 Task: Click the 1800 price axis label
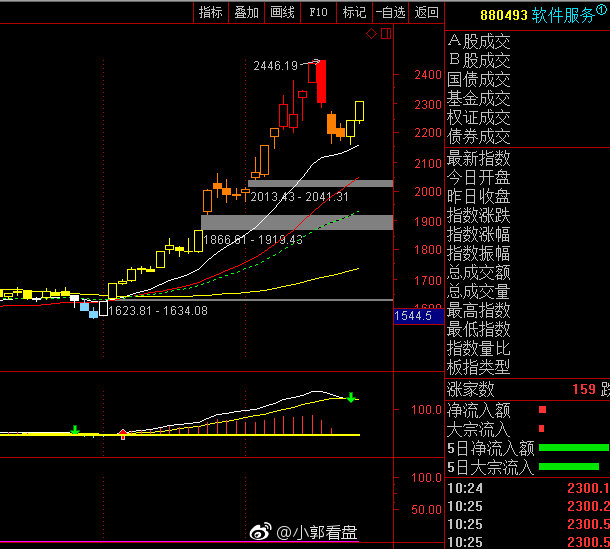tap(428, 250)
